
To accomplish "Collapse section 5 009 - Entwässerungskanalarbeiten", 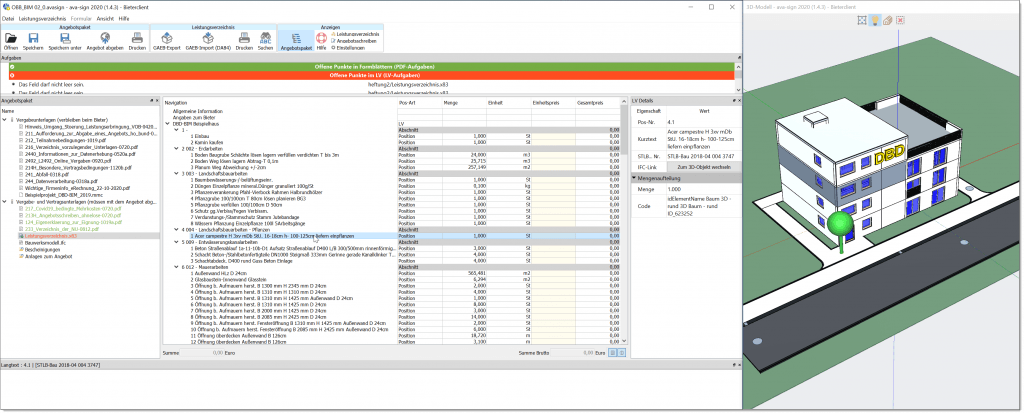I will pos(175,242).
